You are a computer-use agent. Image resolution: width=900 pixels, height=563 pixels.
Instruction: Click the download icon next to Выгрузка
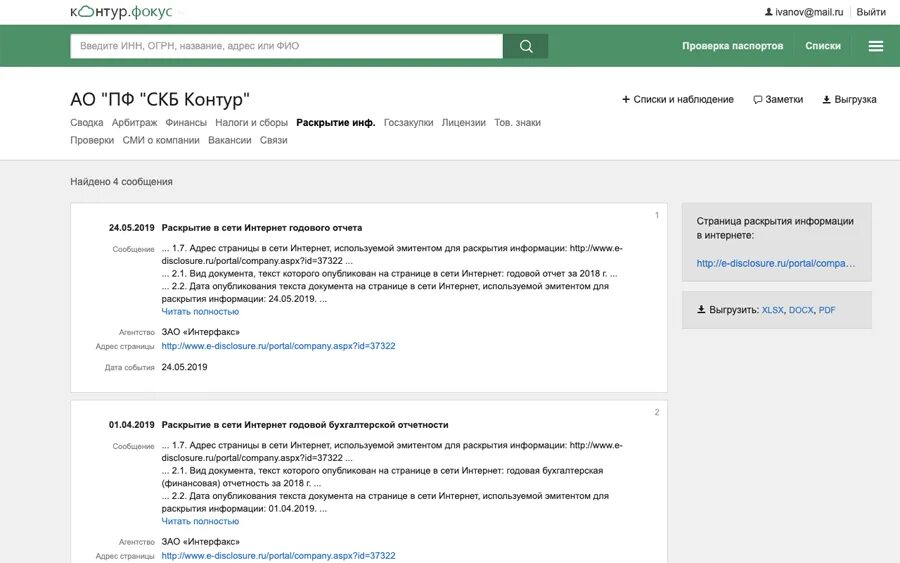point(827,99)
